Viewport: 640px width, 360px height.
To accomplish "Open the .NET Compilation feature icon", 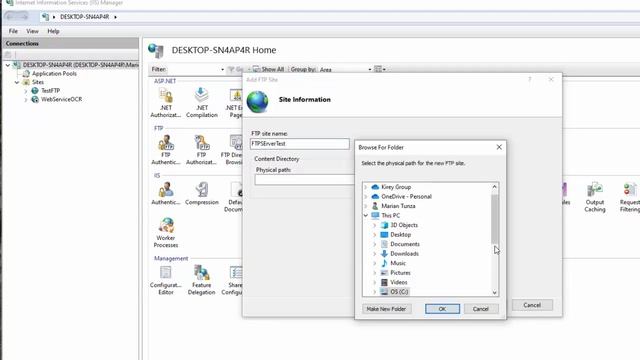I will [x=202, y=102].
